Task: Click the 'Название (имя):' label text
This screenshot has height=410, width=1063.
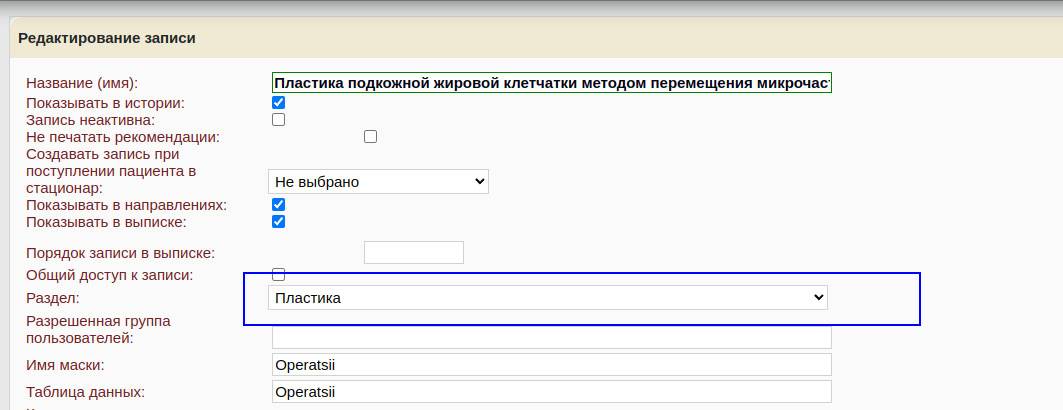Action: pos(82,83)
